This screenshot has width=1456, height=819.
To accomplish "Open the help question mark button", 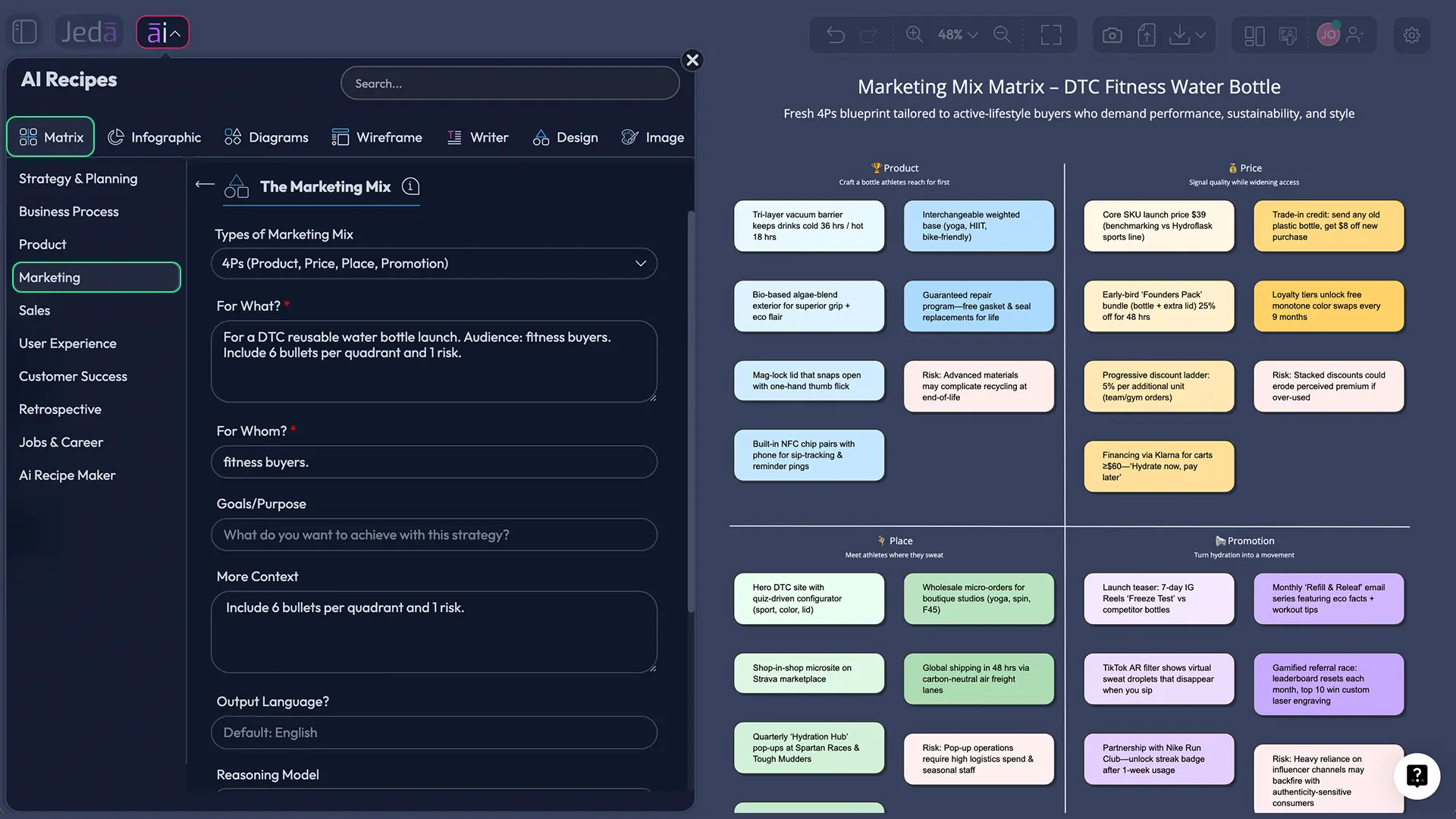I will [1417, 776].
